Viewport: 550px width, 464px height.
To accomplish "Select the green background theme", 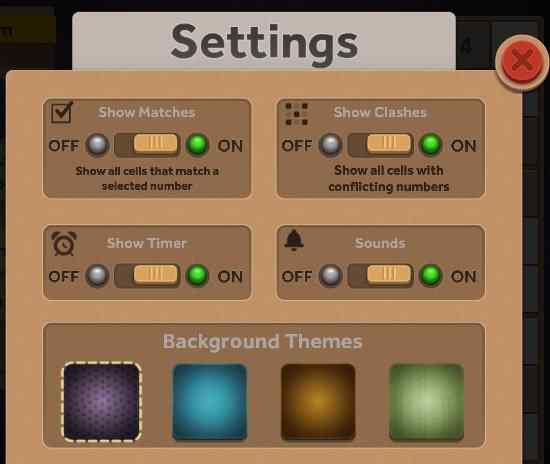I will click(x=427, y=402).
